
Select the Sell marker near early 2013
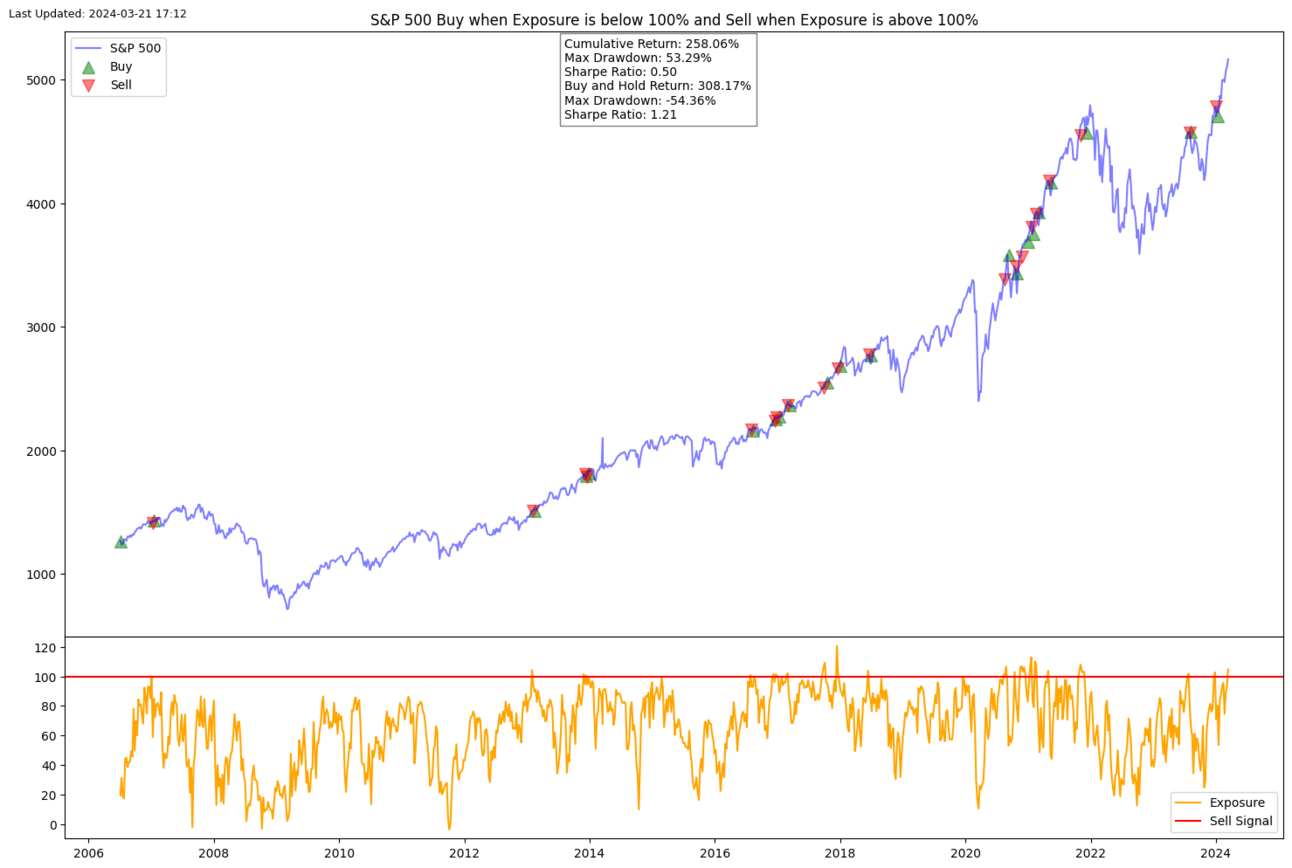pos(533,511)
